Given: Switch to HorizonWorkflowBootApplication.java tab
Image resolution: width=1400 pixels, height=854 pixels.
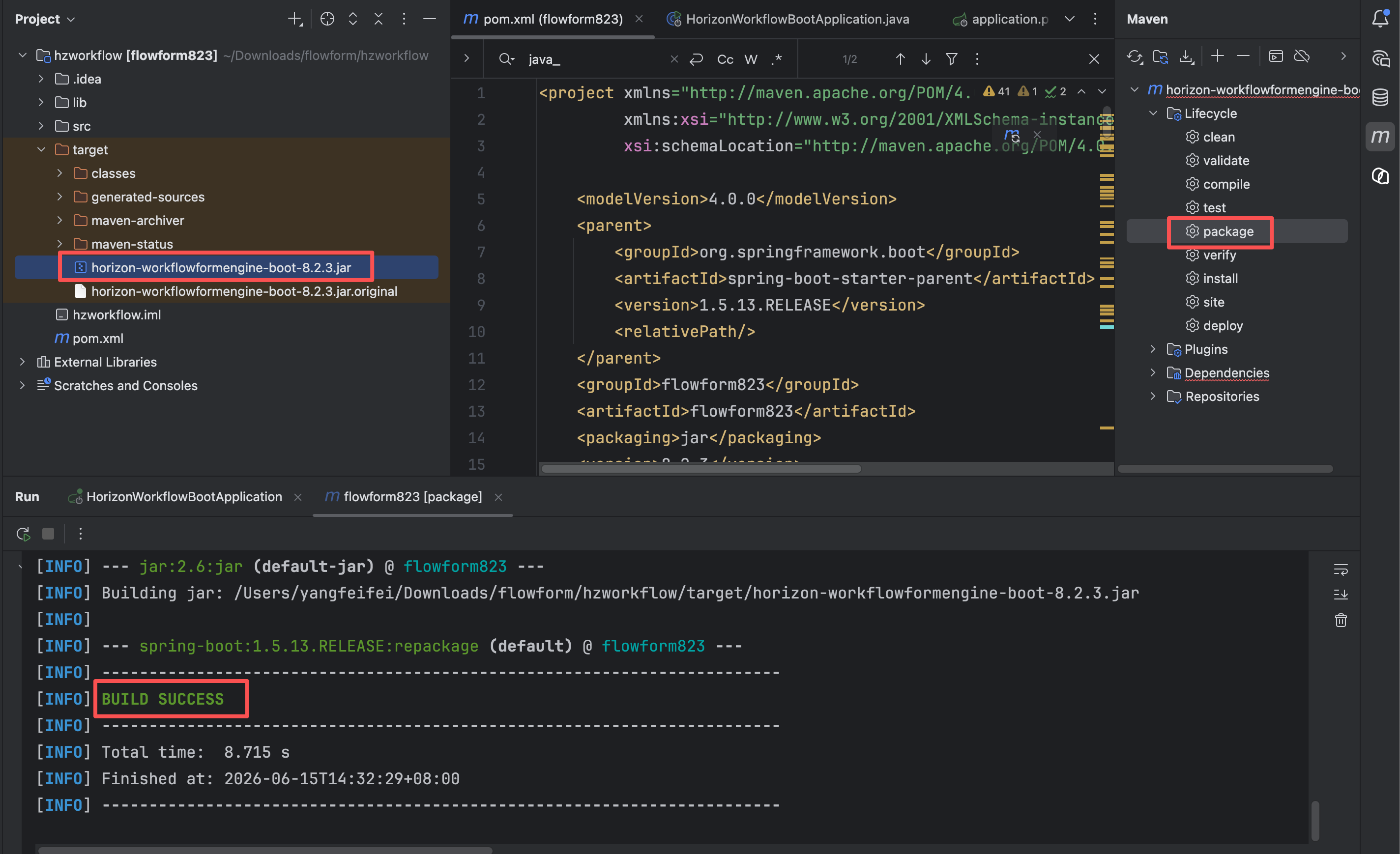Looking at the screenshot, I should 788,19.
